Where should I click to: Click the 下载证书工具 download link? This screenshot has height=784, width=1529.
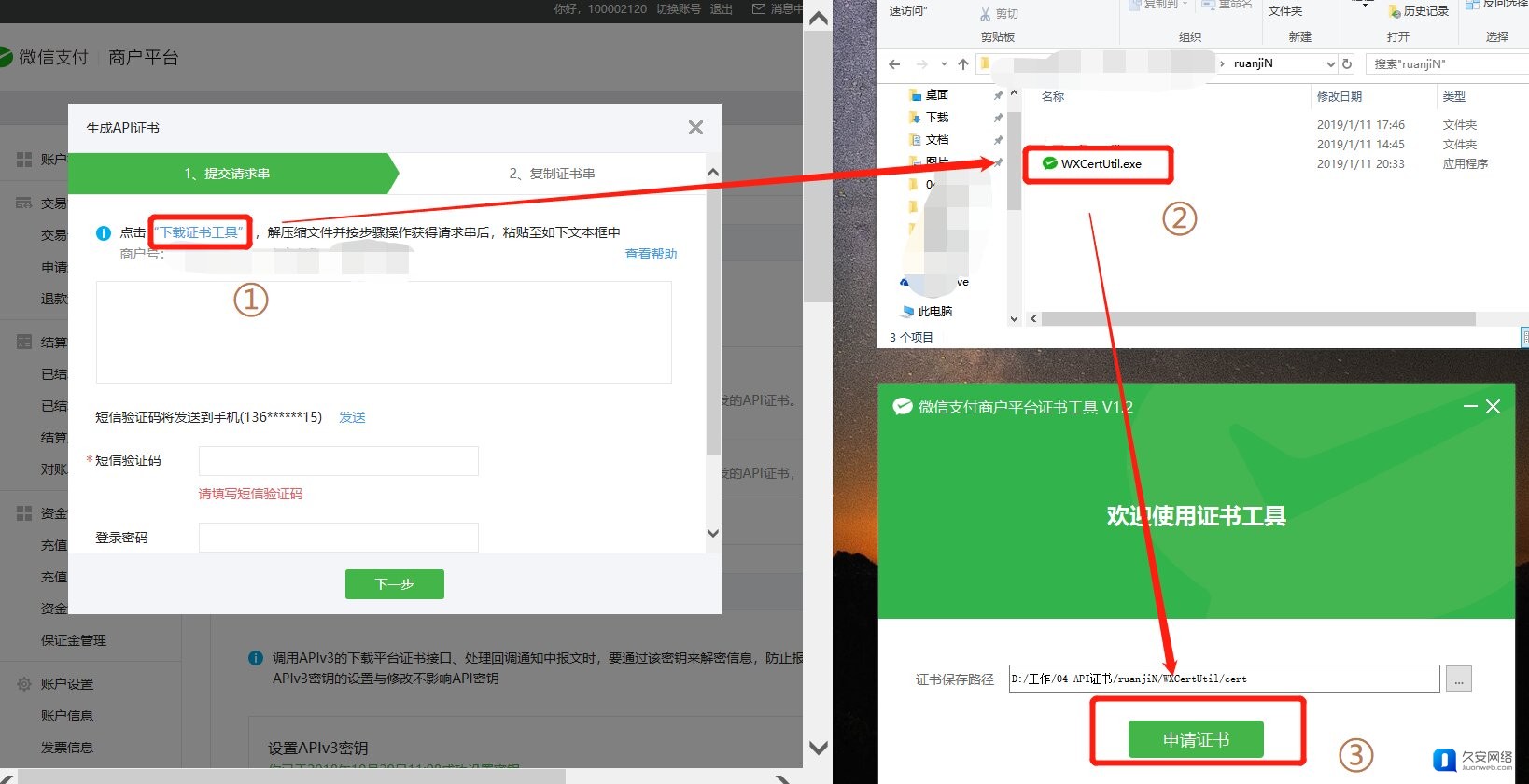point(201,232)
